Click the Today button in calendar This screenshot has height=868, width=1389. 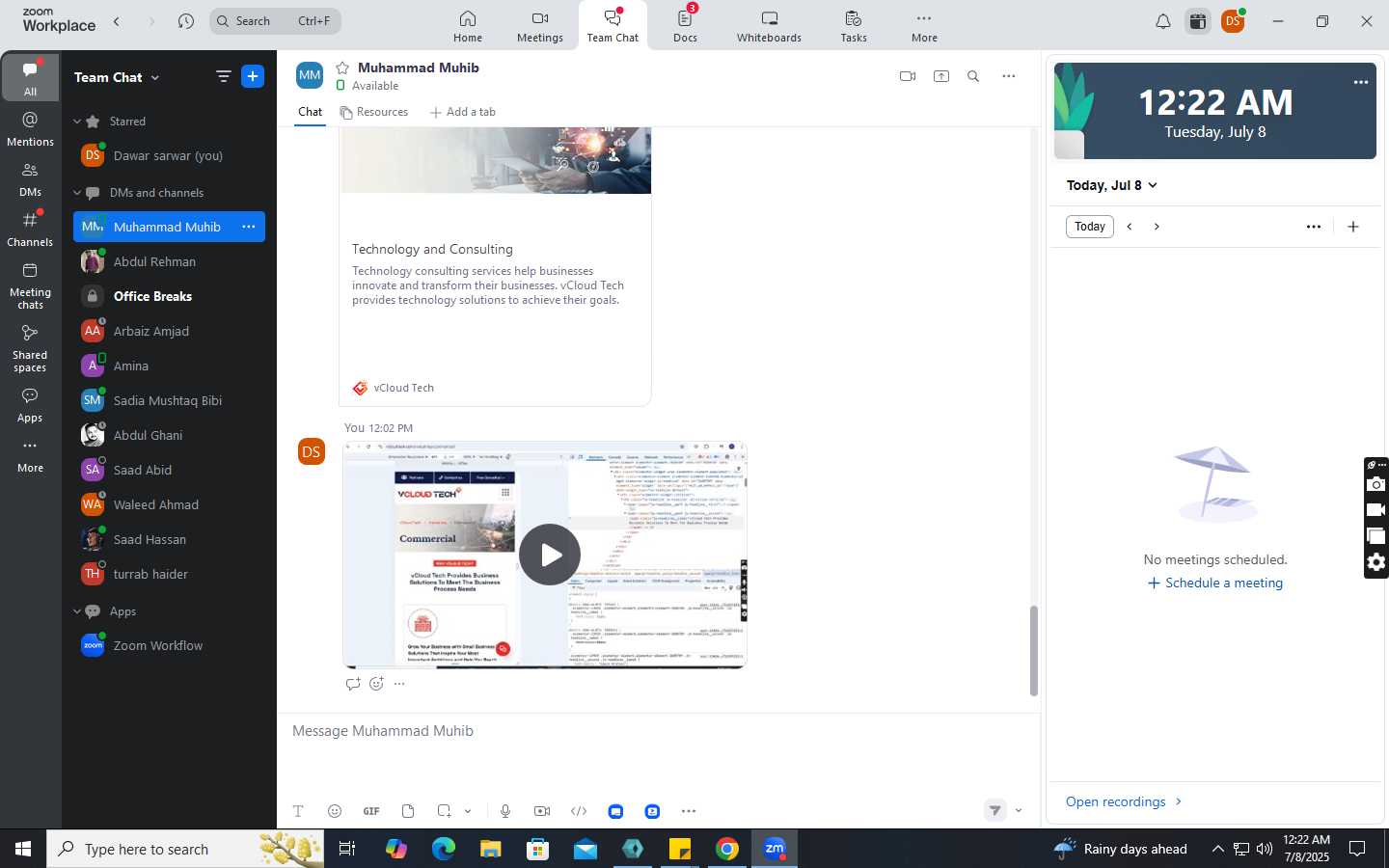click(x=1090, y=227)
